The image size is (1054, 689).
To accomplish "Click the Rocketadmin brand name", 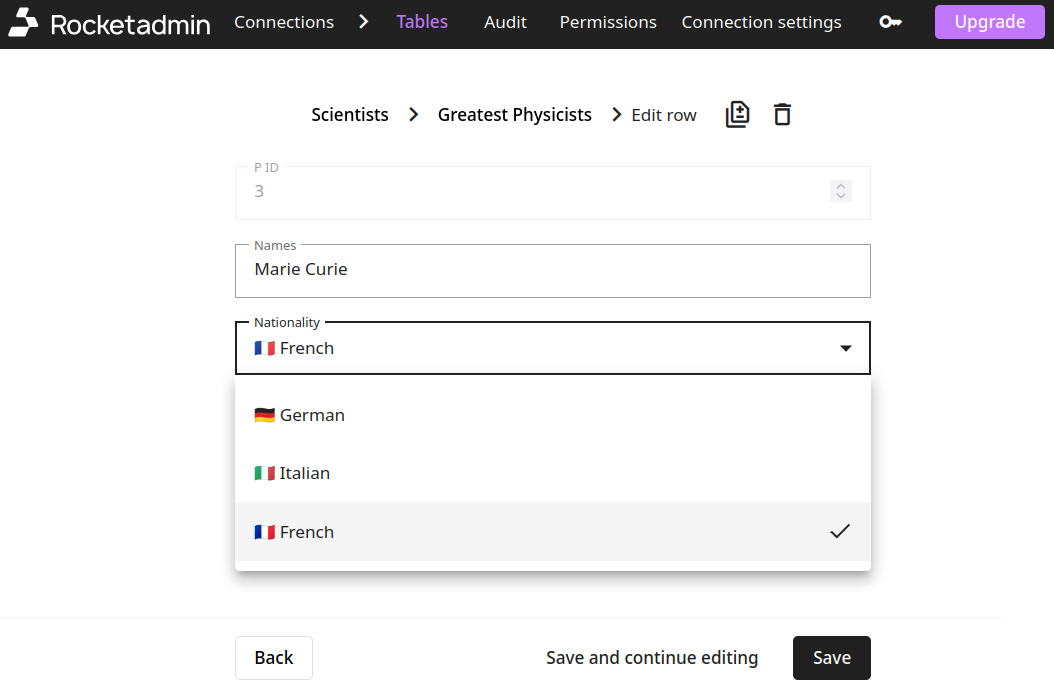I will [x=130, y=25].
